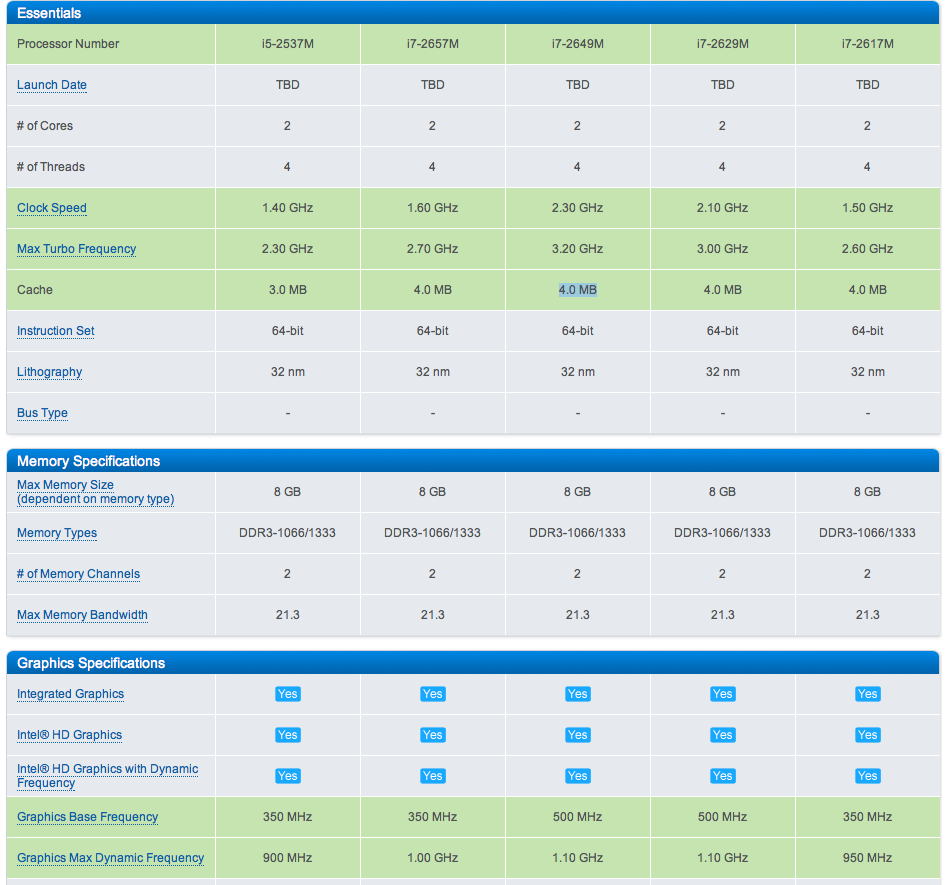This screenshot has width=949, height=885.
Task: Click the Cache row label
Action: click(x=34, y=290)
